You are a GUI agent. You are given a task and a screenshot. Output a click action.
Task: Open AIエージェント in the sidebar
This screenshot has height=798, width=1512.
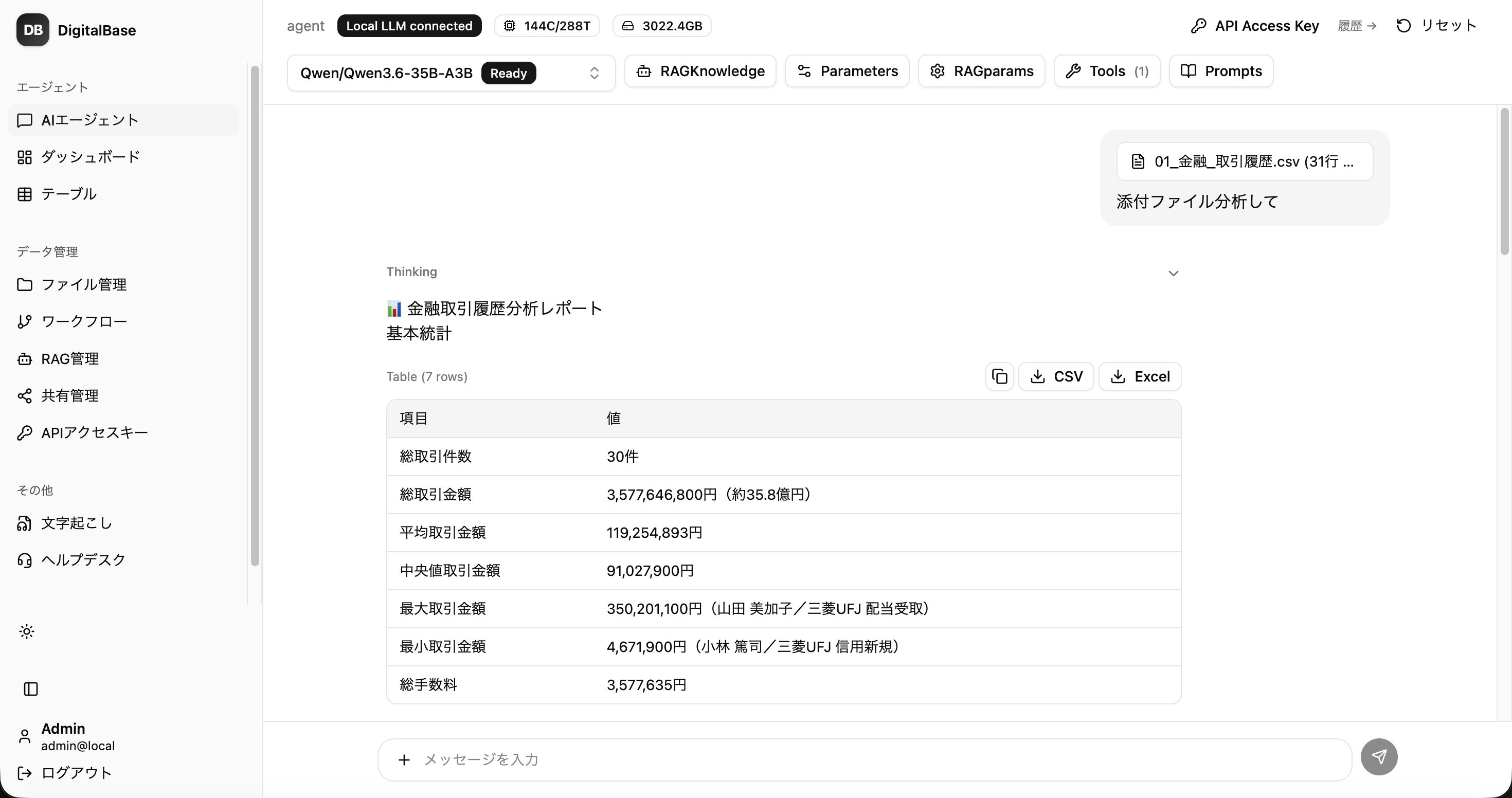click(x=123, y=120)
